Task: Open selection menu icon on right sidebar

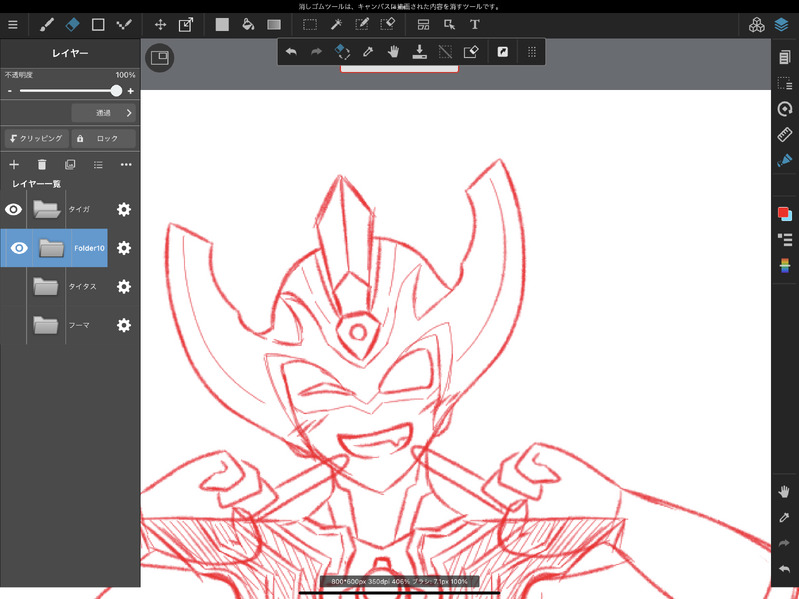Action: (x=785, y=83)
